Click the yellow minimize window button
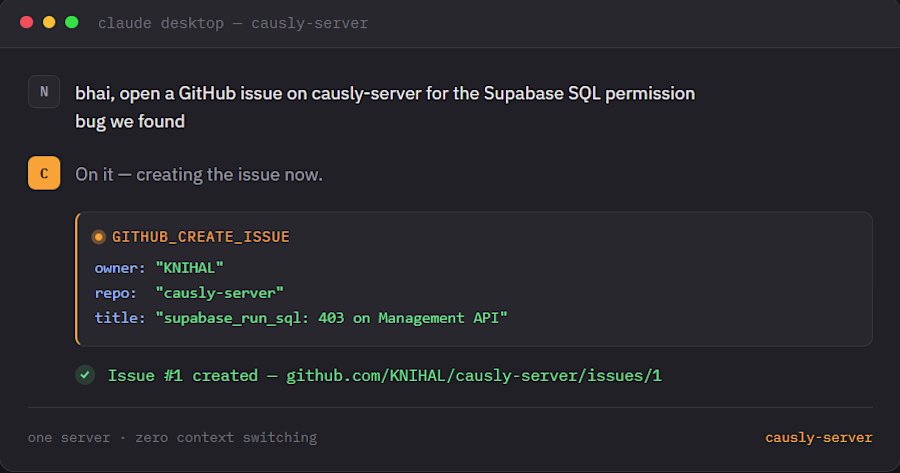Image resolution: width=900 pixels, height=473 pixels. pos(49,22)
